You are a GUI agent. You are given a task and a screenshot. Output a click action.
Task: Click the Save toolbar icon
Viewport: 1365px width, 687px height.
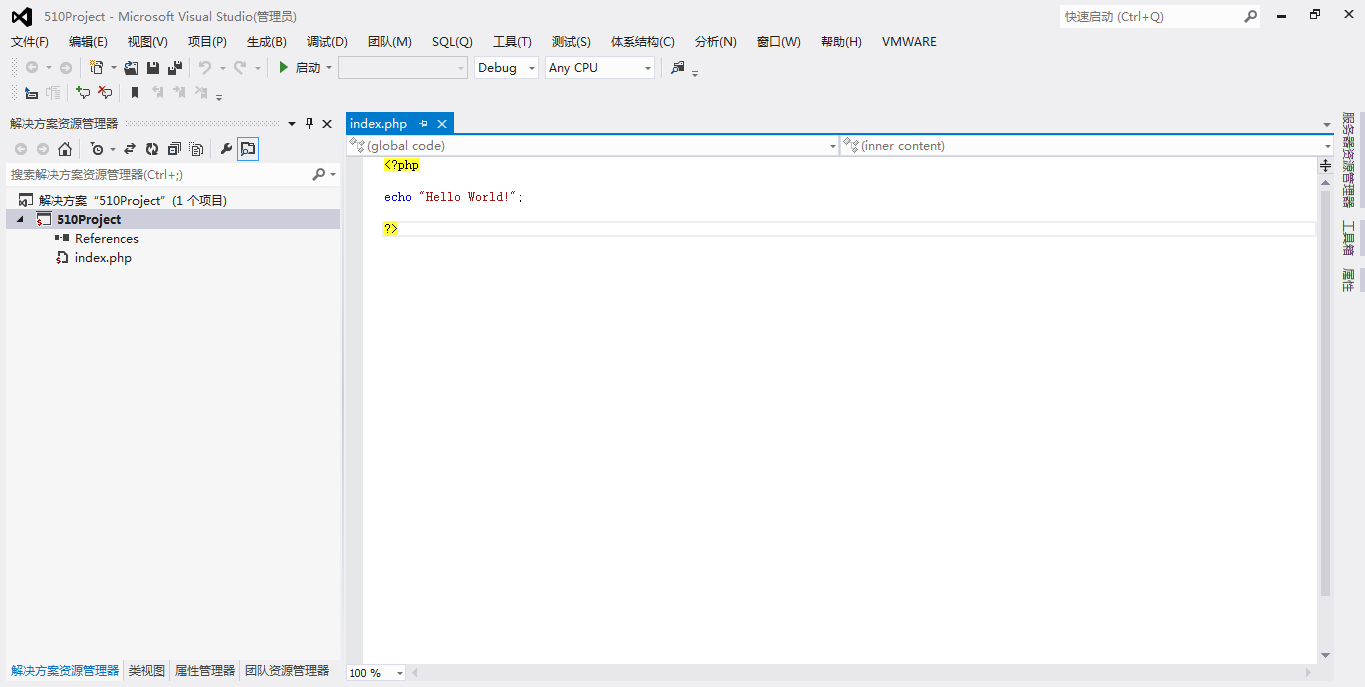click(153, 67)
